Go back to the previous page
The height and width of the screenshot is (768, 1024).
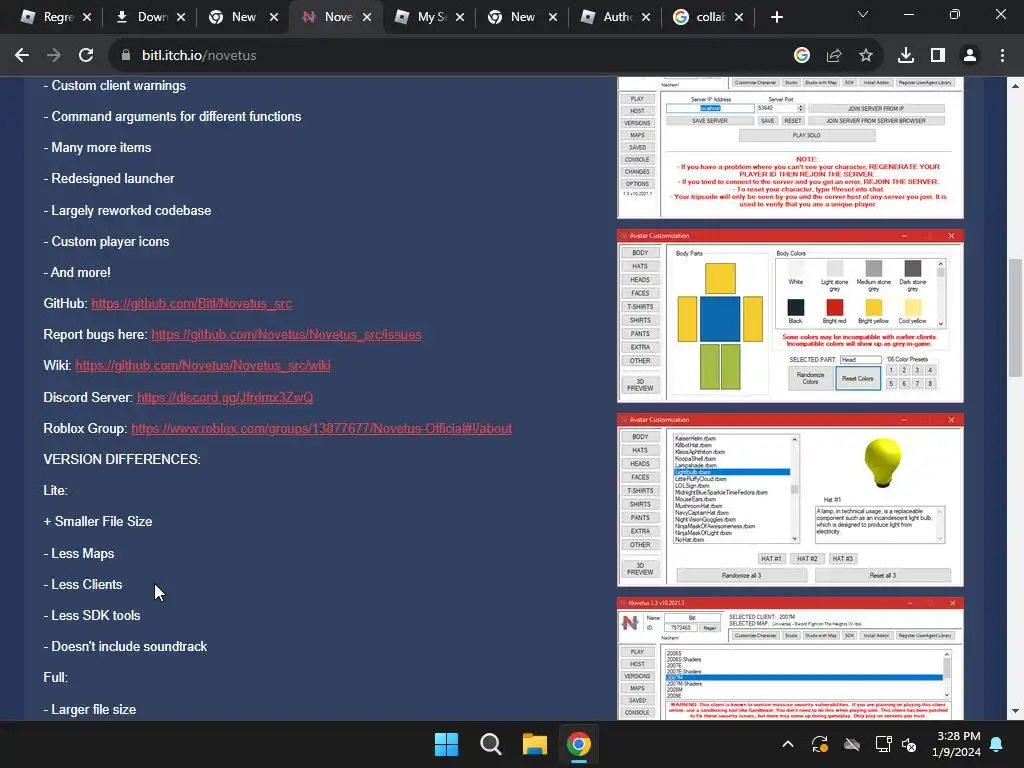(22, 56)
